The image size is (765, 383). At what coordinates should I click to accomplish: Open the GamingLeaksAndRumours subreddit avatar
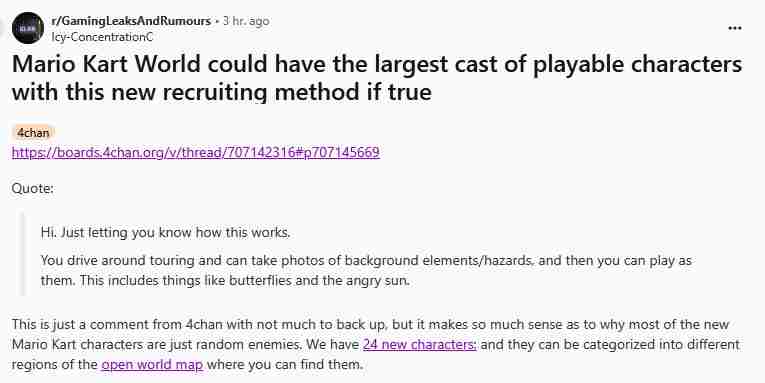tap(28, 28)
